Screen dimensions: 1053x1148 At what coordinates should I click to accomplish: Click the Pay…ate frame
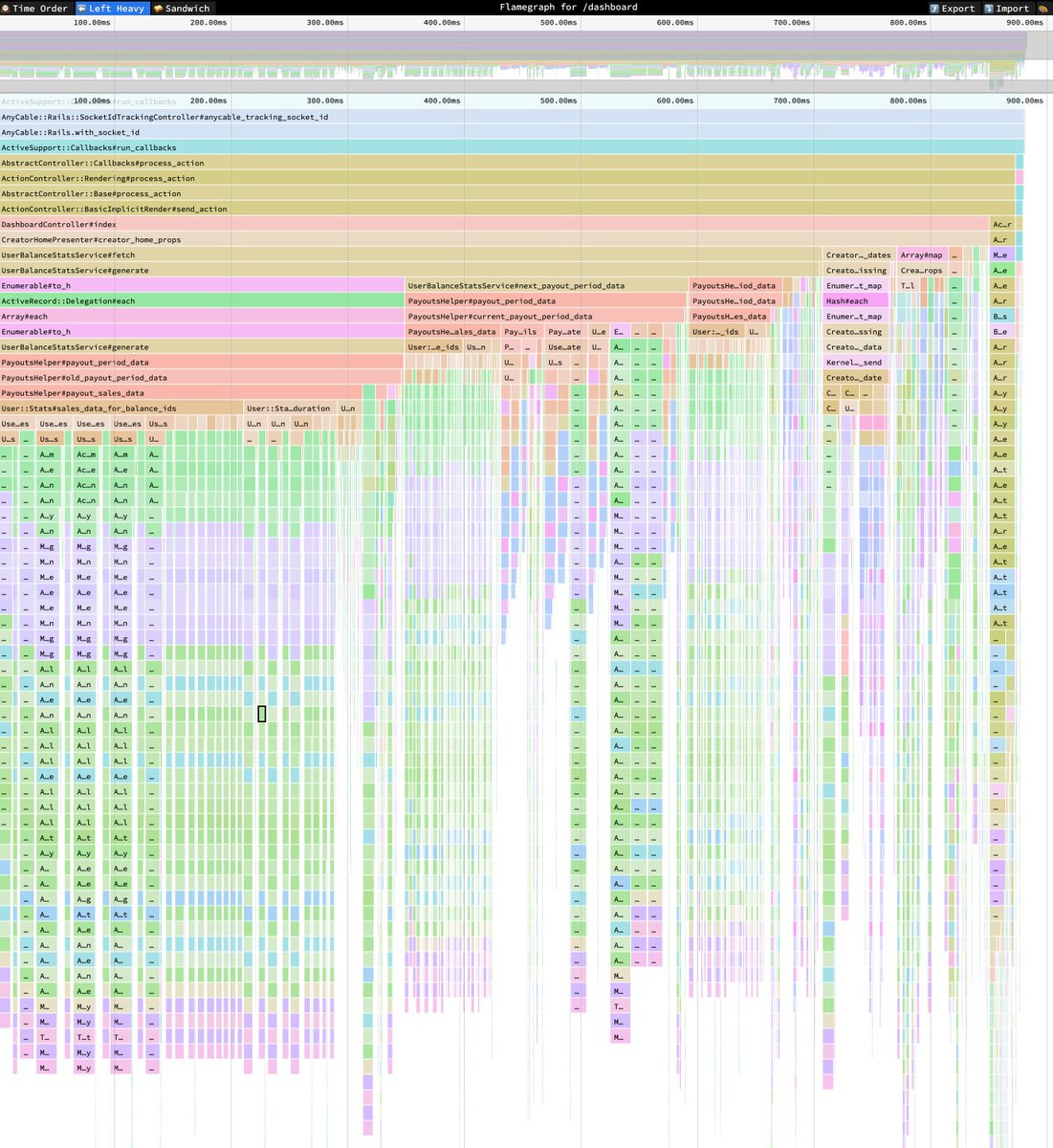coord(565,331)
